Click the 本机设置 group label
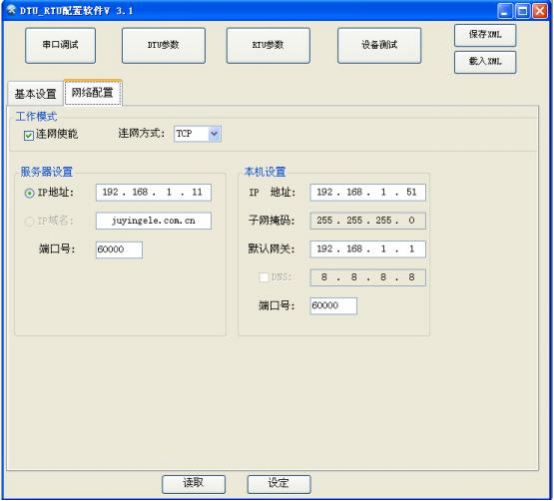Image resolution: width=554 pixels, height=501 pixels. (265, 172)
